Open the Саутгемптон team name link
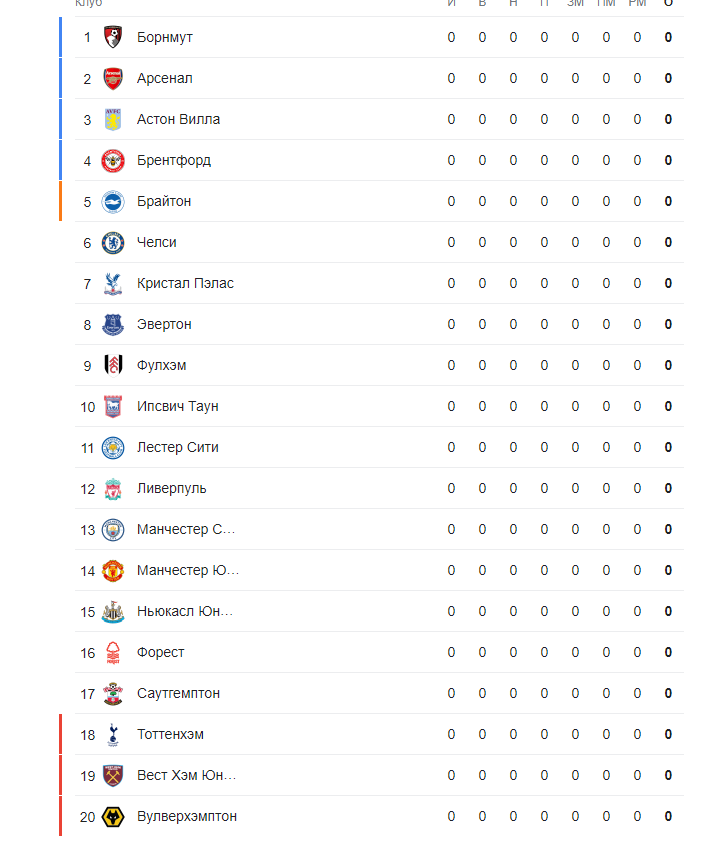 pos(178,693)
